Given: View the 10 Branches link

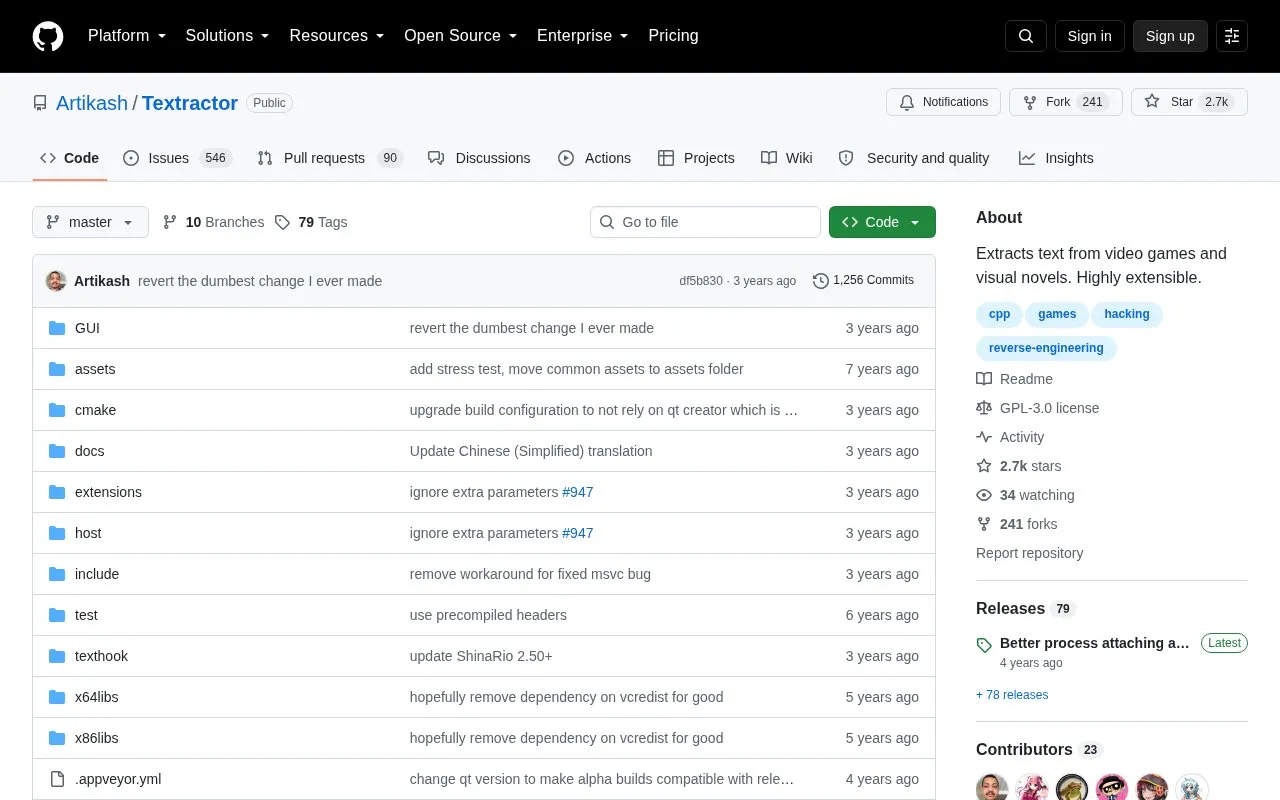Looking at the screenshot, I should [x=213, y=222].
